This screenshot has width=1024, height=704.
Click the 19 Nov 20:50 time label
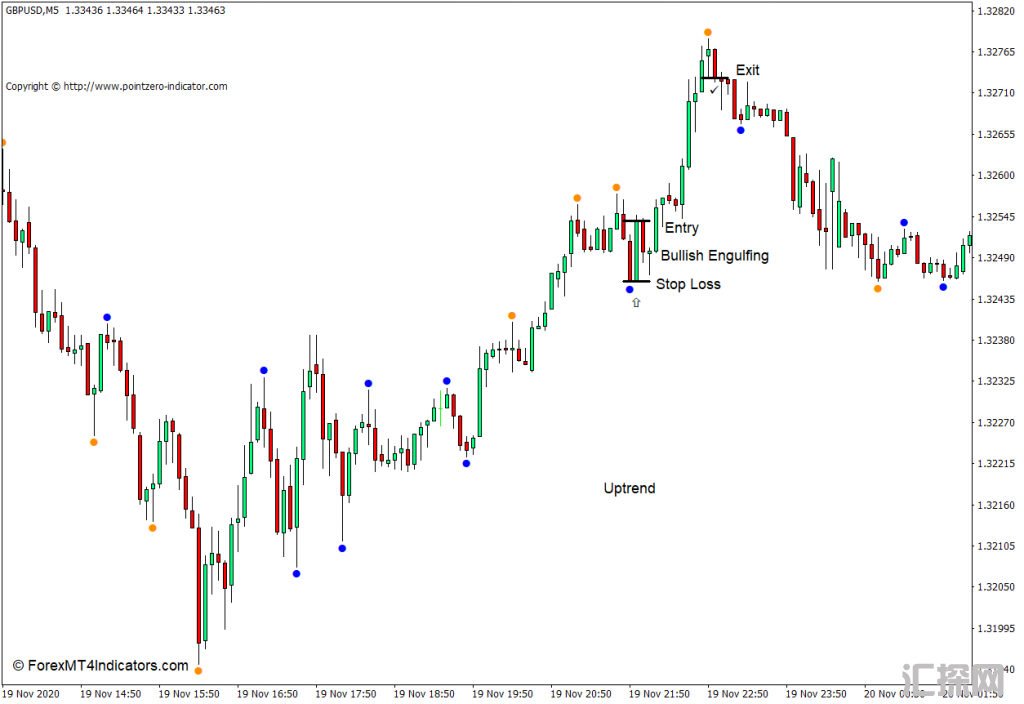(581, 694)
